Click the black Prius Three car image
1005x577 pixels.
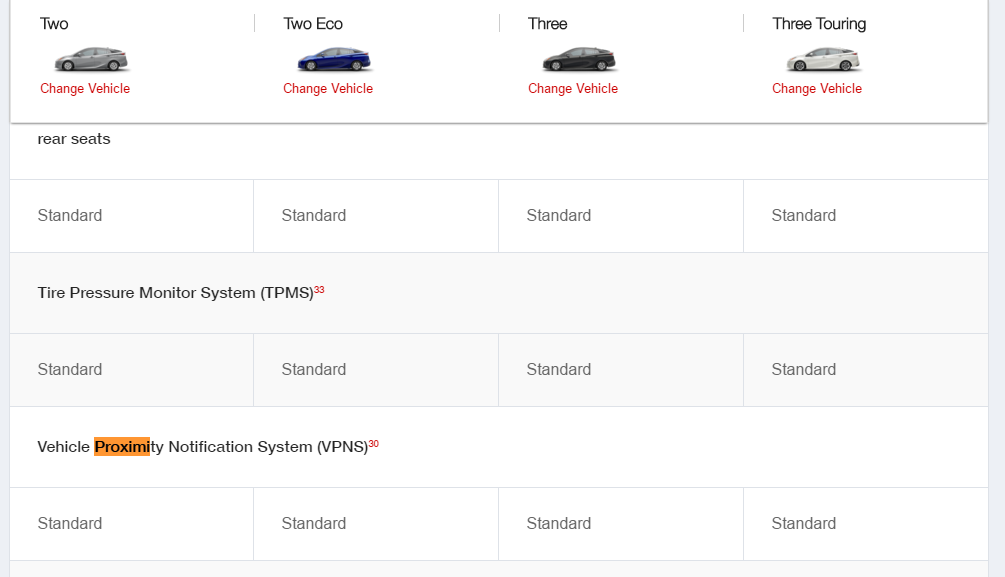click(x=579, y=59)
